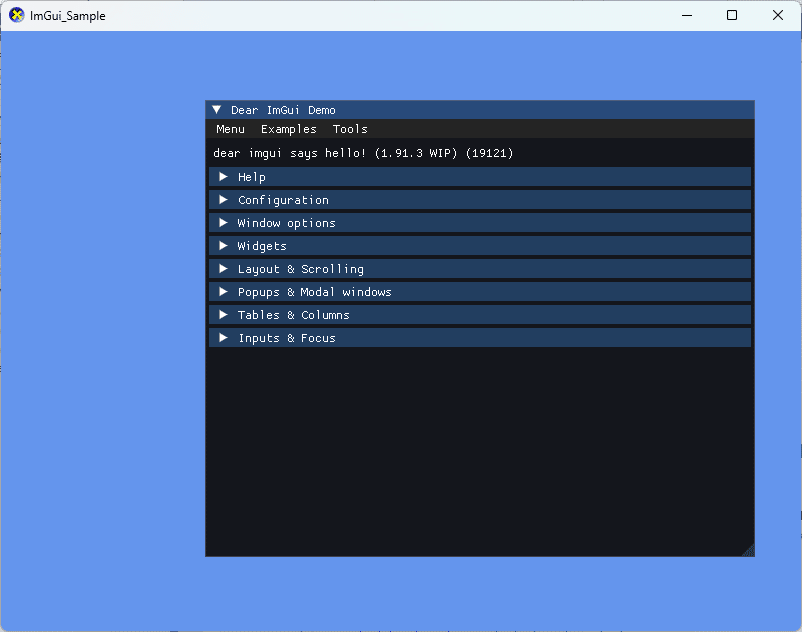Click the arrow icon on Popups & Modal windows
Image resolution: width=802 pixels, height=632 pixels.
223,291
